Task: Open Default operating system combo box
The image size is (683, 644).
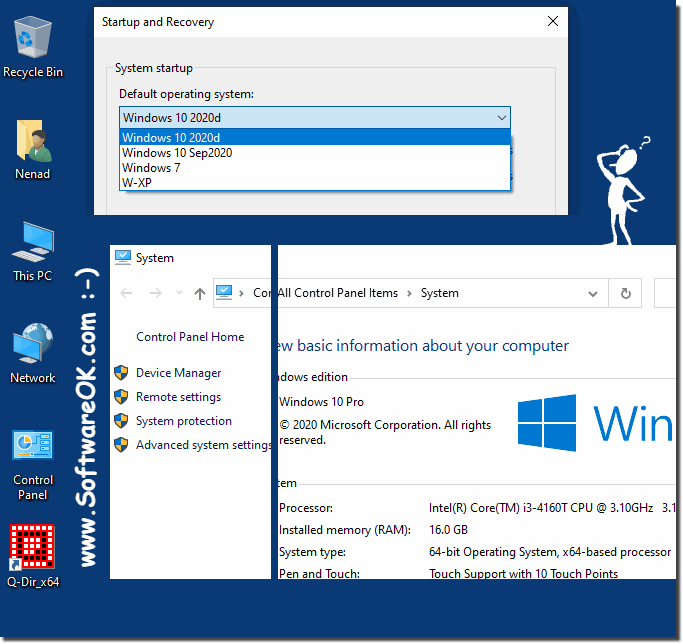Action: point(315,118)
